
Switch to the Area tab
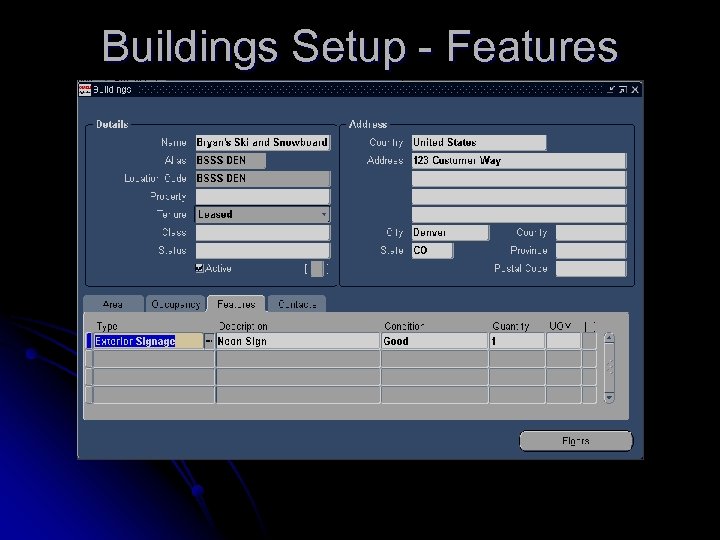(112, 304)
